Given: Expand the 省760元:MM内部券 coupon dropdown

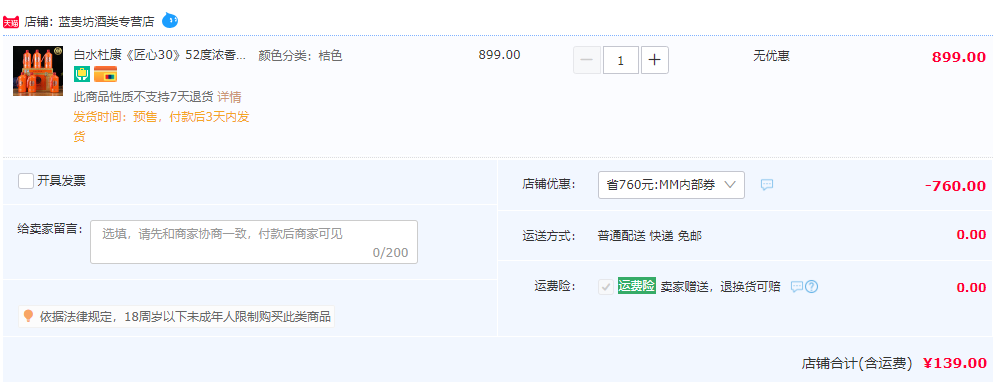Looking at the screenshot, I should (671, 185).
